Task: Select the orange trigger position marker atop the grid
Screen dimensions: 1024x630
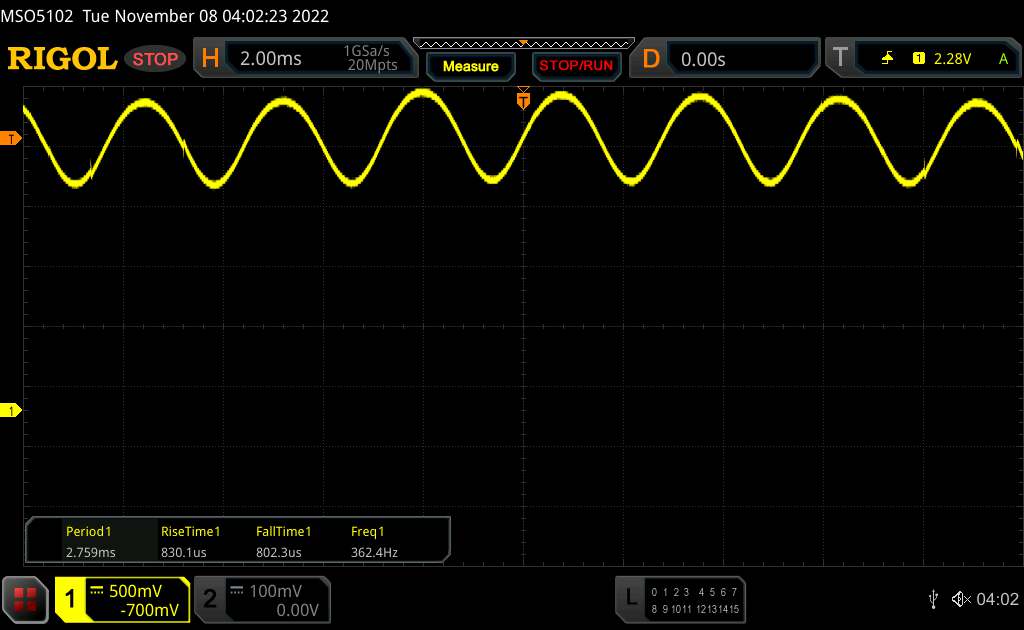Action: click(523, 99)
